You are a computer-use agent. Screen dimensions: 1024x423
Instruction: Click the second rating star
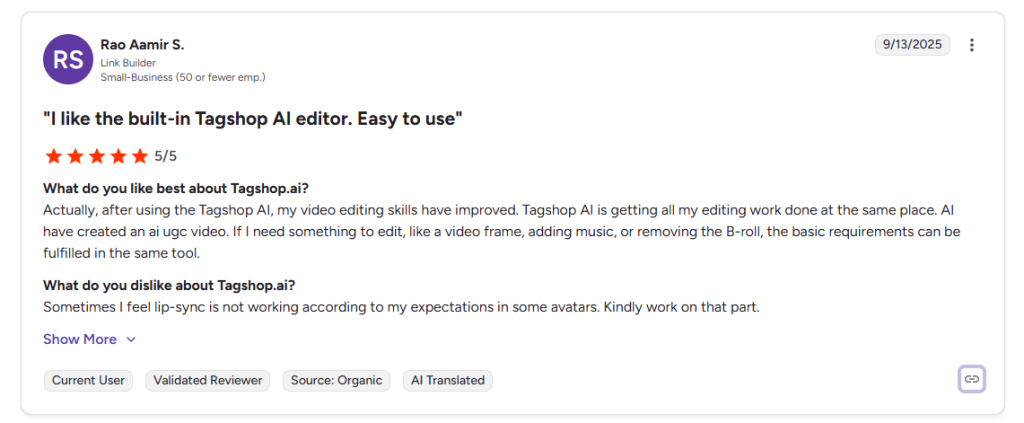tap(74, 156)
